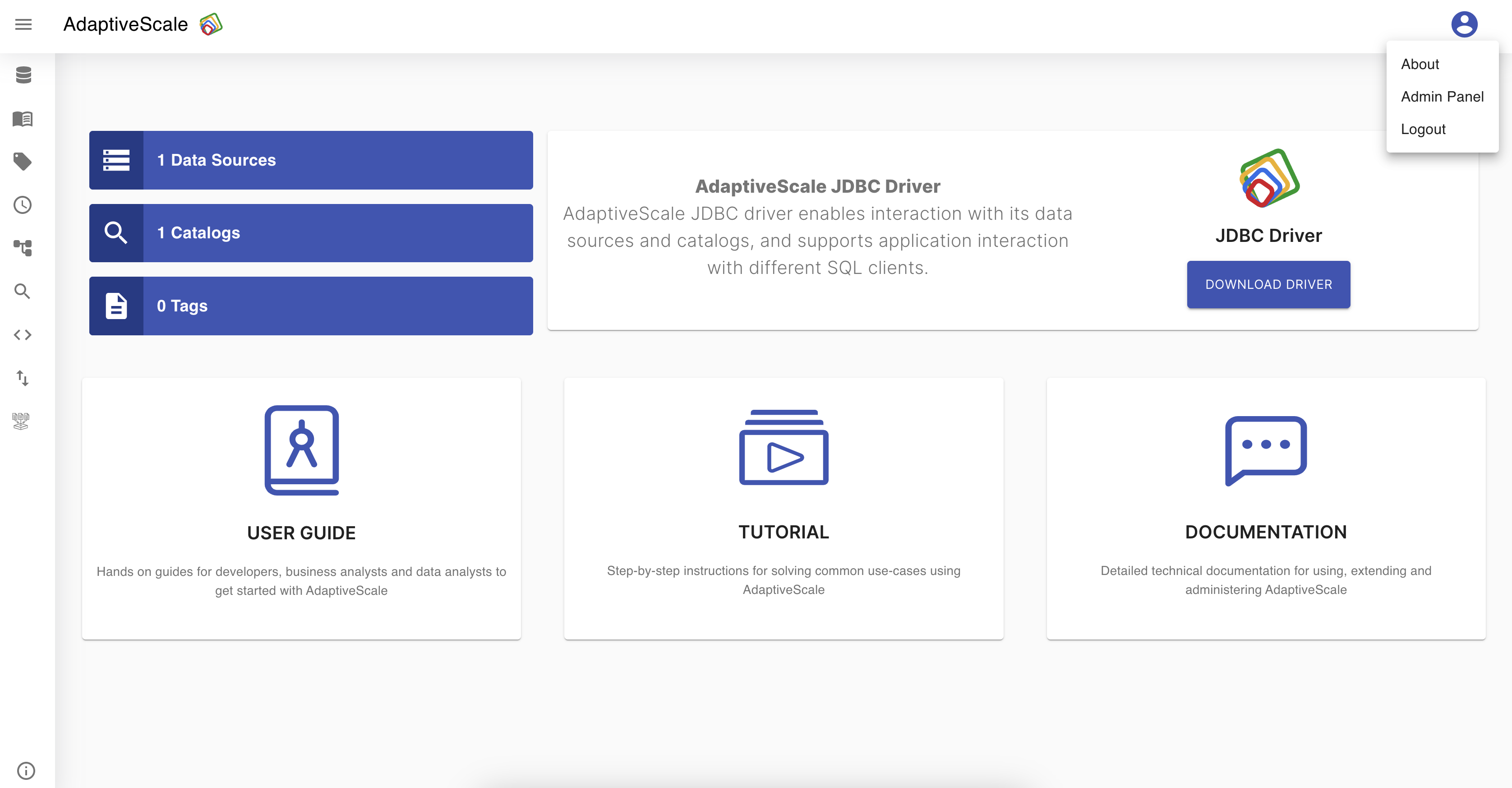The width and height of the screenshot is (1512, 788).
Task: Click the 'Step-by-step instructions' description
Action: pos(784,580)
